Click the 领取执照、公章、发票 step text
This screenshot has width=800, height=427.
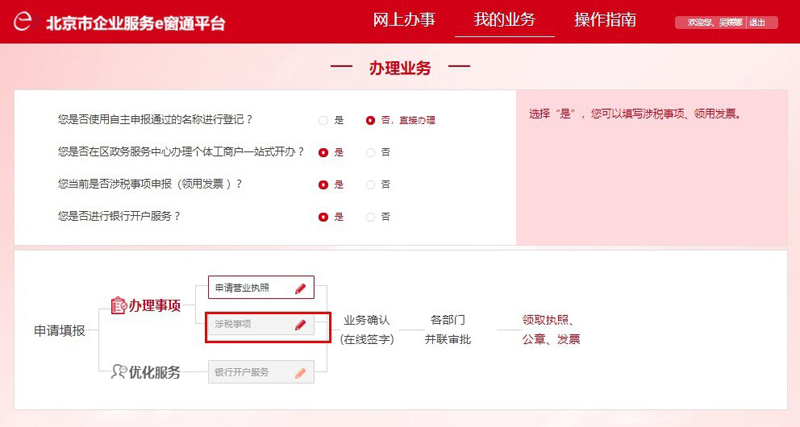551,330
